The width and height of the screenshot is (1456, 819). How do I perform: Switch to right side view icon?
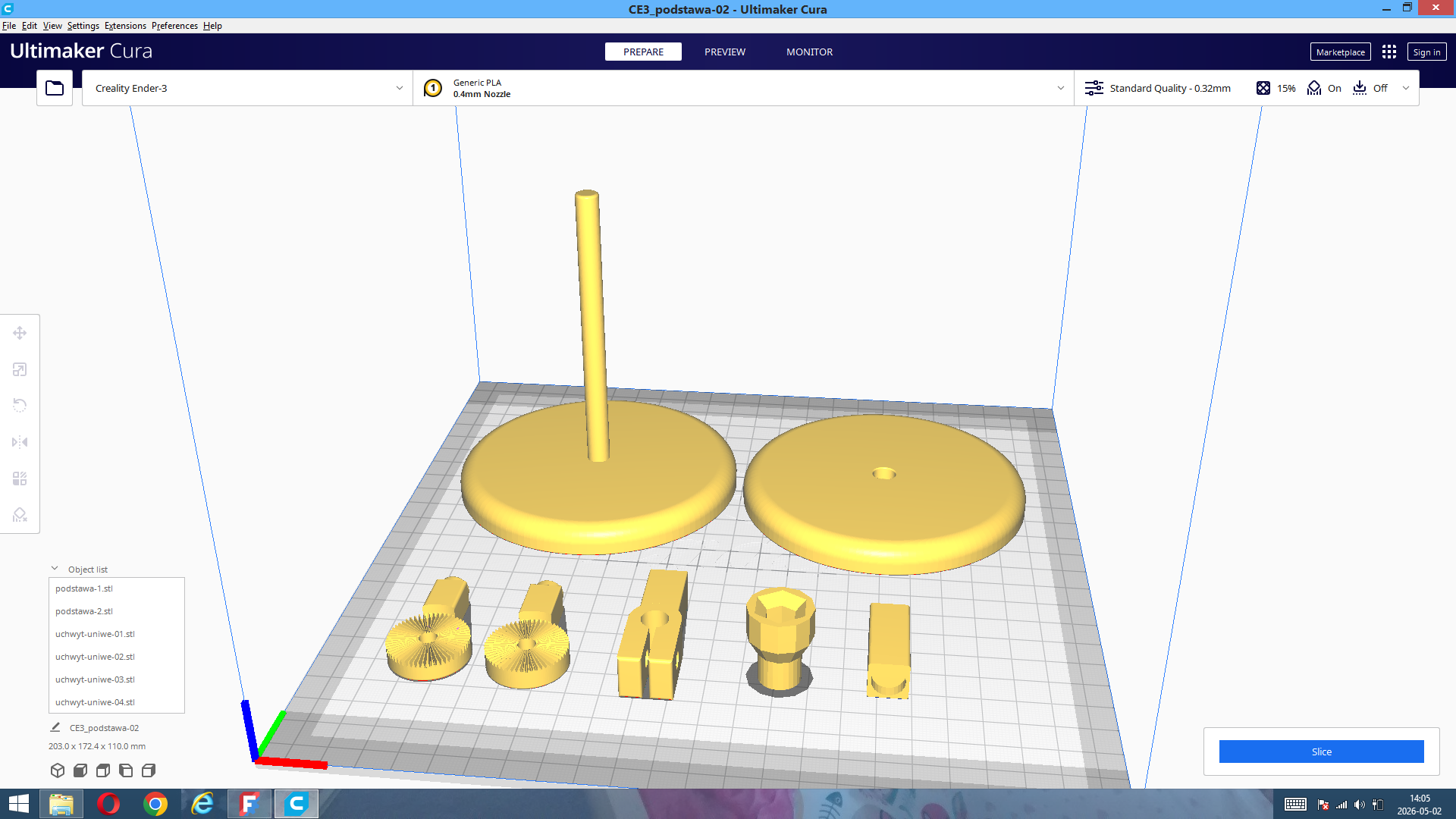149,770
